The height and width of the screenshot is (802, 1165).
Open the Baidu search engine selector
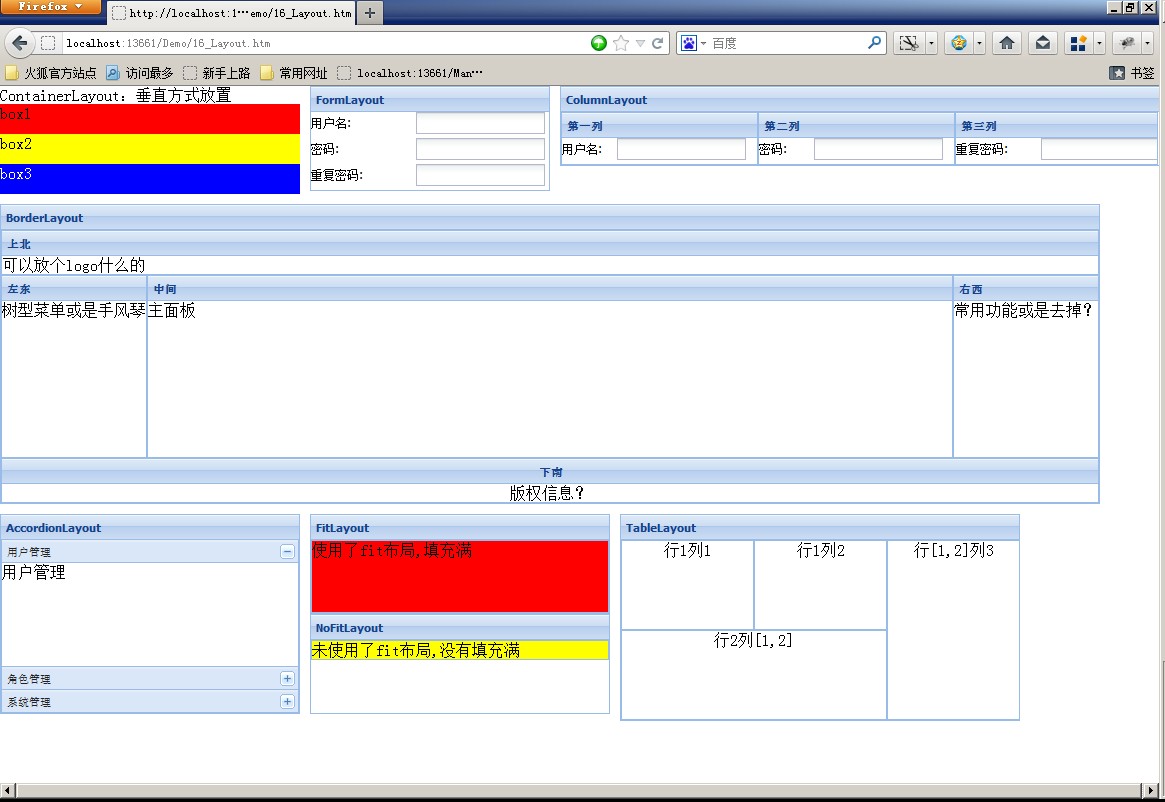693,43
